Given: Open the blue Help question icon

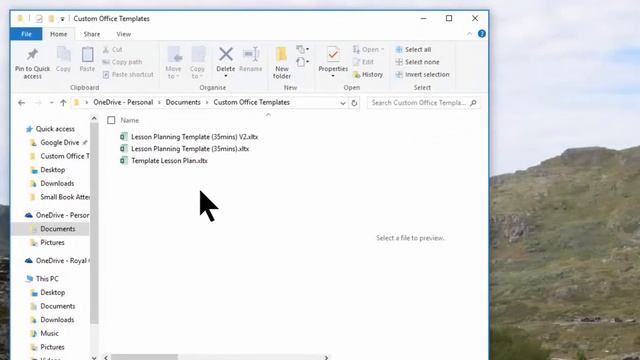Looking at the screenshot, I should (482, 34).
